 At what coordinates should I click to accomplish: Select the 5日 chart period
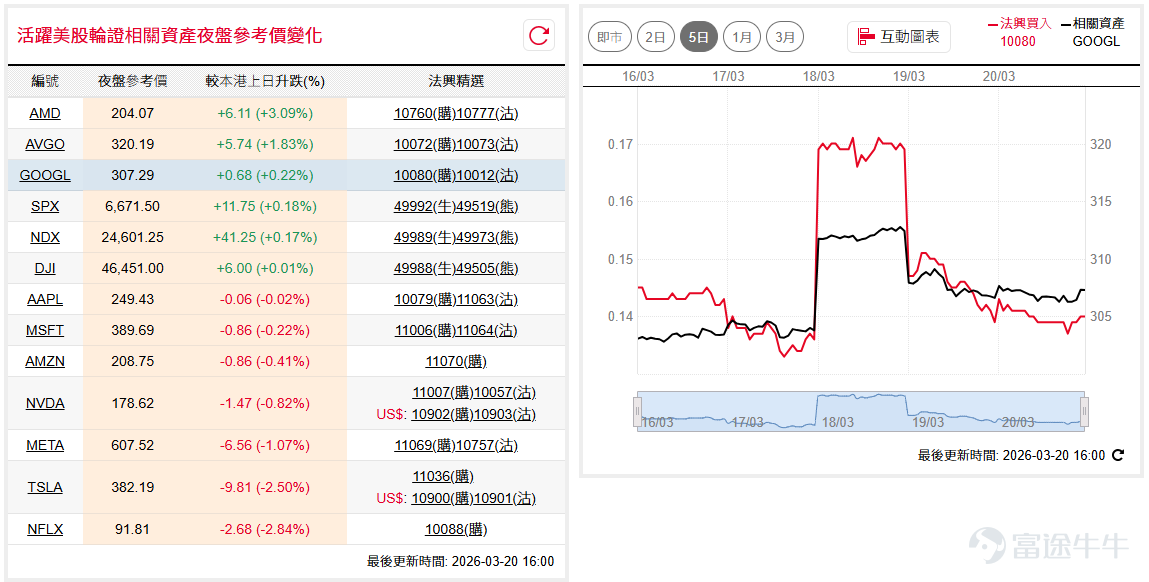click(x=698, y=37)
